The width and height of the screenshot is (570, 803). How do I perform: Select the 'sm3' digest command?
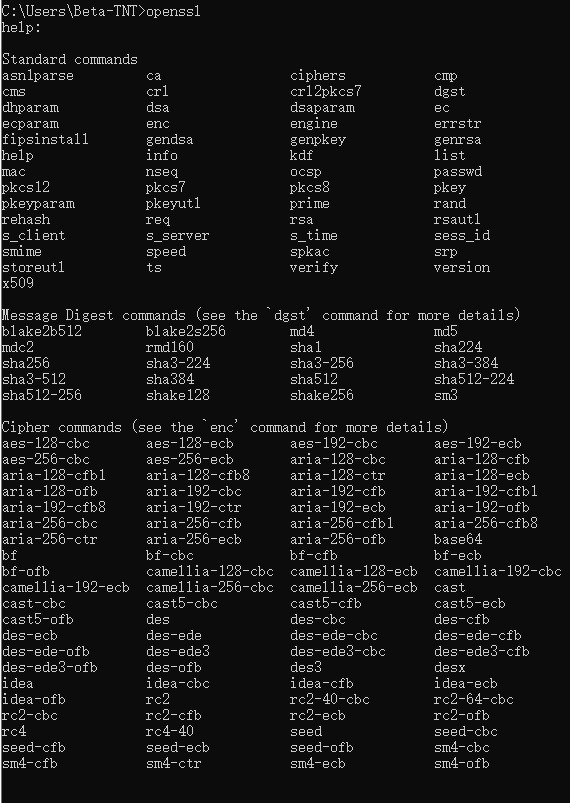(x=446, y=395)
